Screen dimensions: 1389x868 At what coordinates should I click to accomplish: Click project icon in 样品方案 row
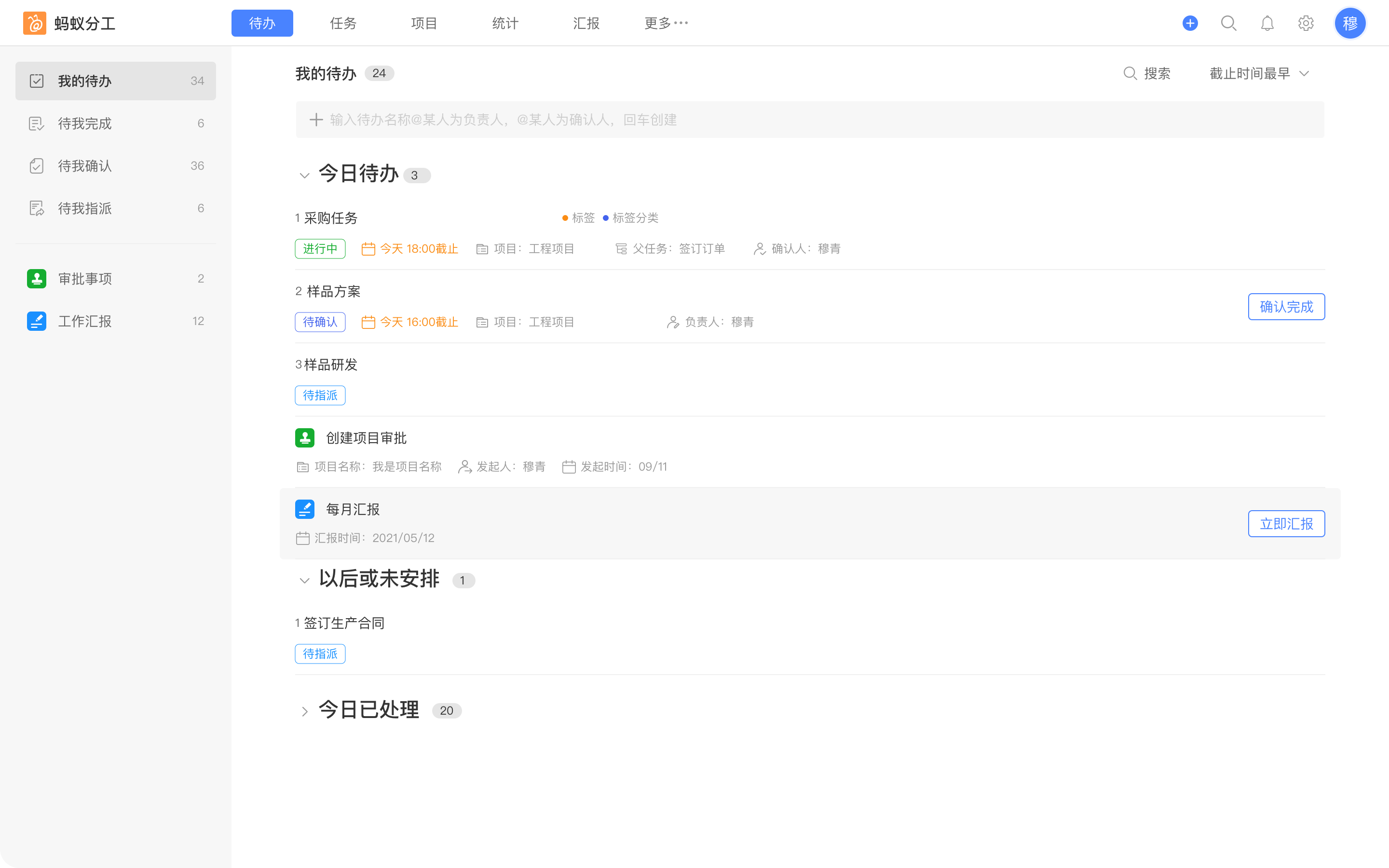click(482, 323)
